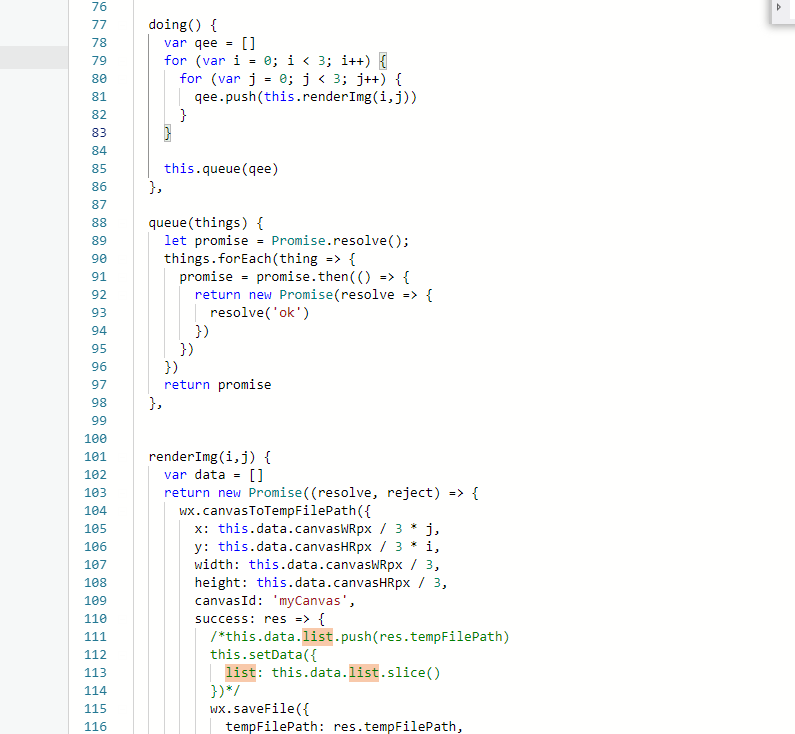
Task: Click the '})*/' comment end on line 114
Action: point(225,691)
